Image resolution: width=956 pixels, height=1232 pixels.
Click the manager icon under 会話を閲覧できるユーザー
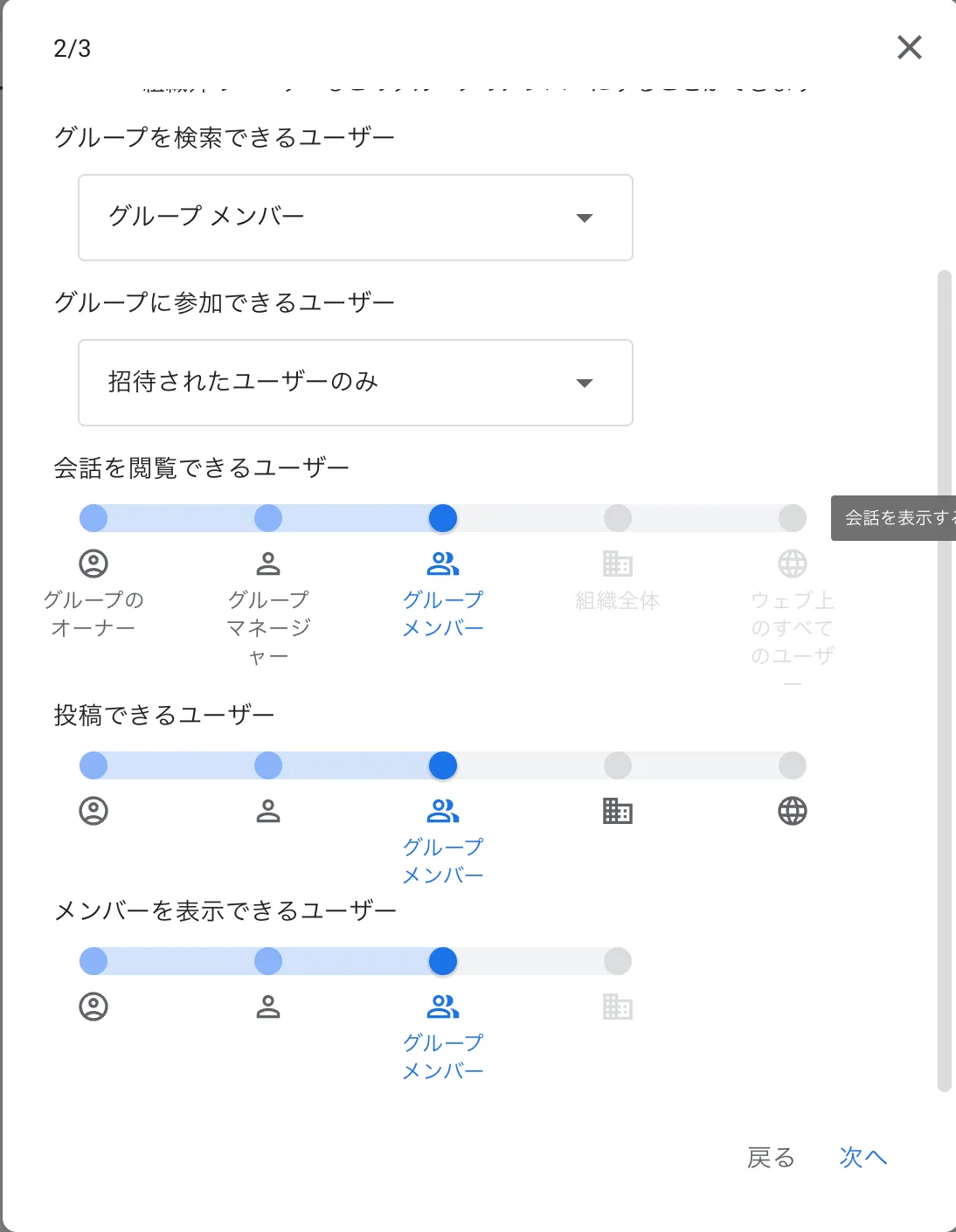click(268, 564)
